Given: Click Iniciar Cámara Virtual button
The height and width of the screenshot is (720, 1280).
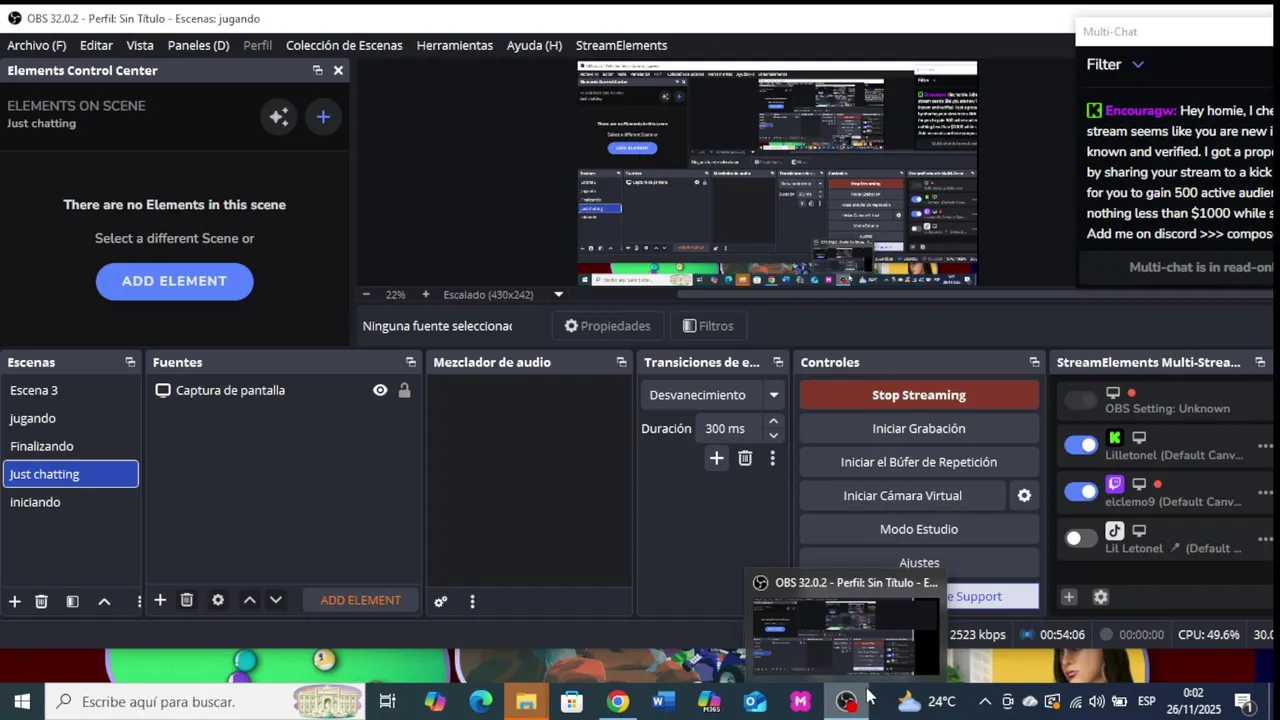Looking at the screenshot, I should 902,496.
